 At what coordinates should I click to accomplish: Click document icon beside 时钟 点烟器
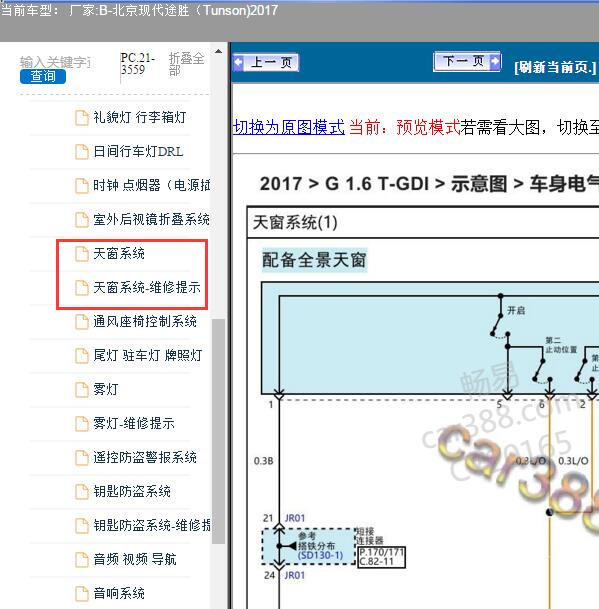(82, 186)
